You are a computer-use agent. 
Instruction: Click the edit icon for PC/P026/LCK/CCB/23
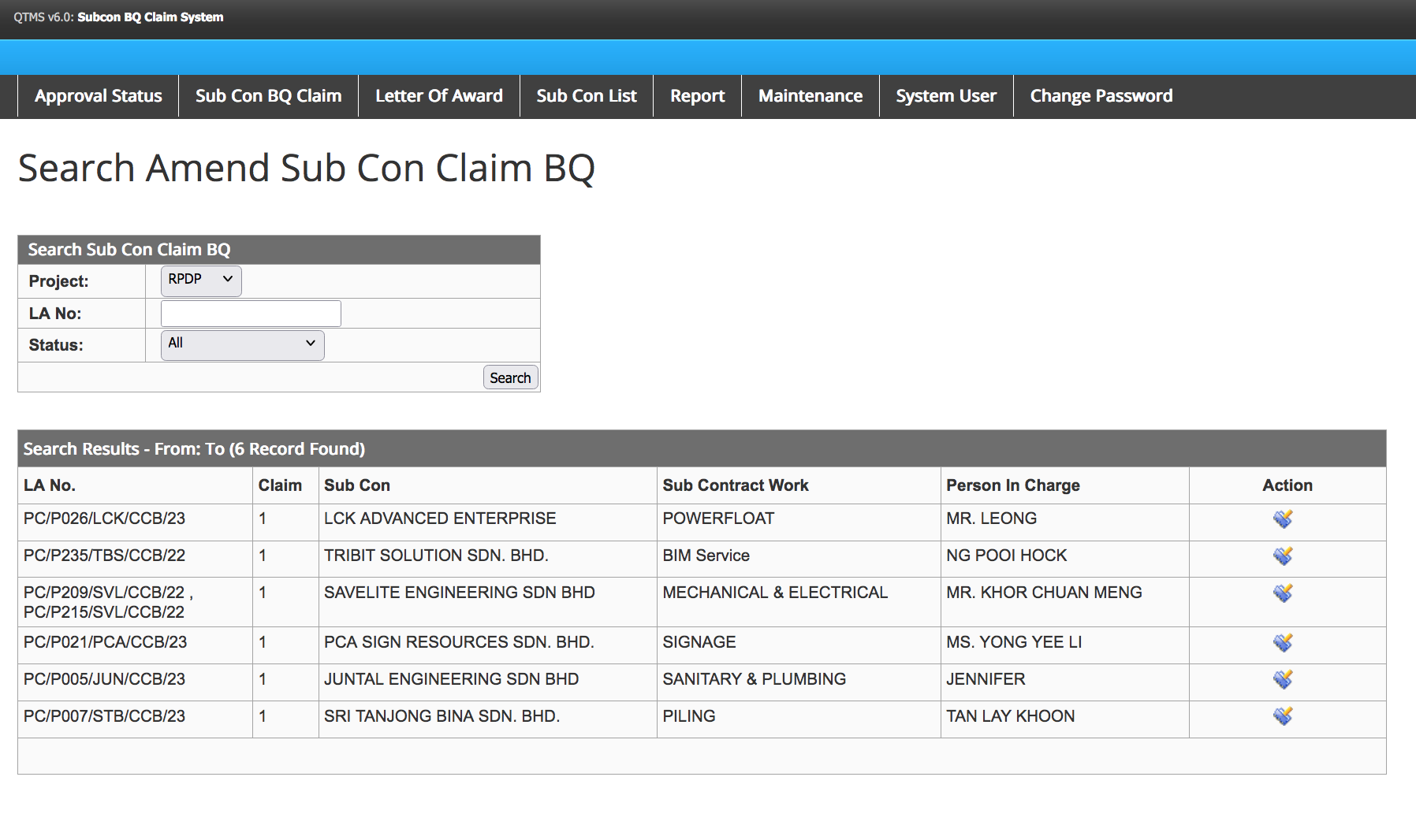click(1283, 519)
